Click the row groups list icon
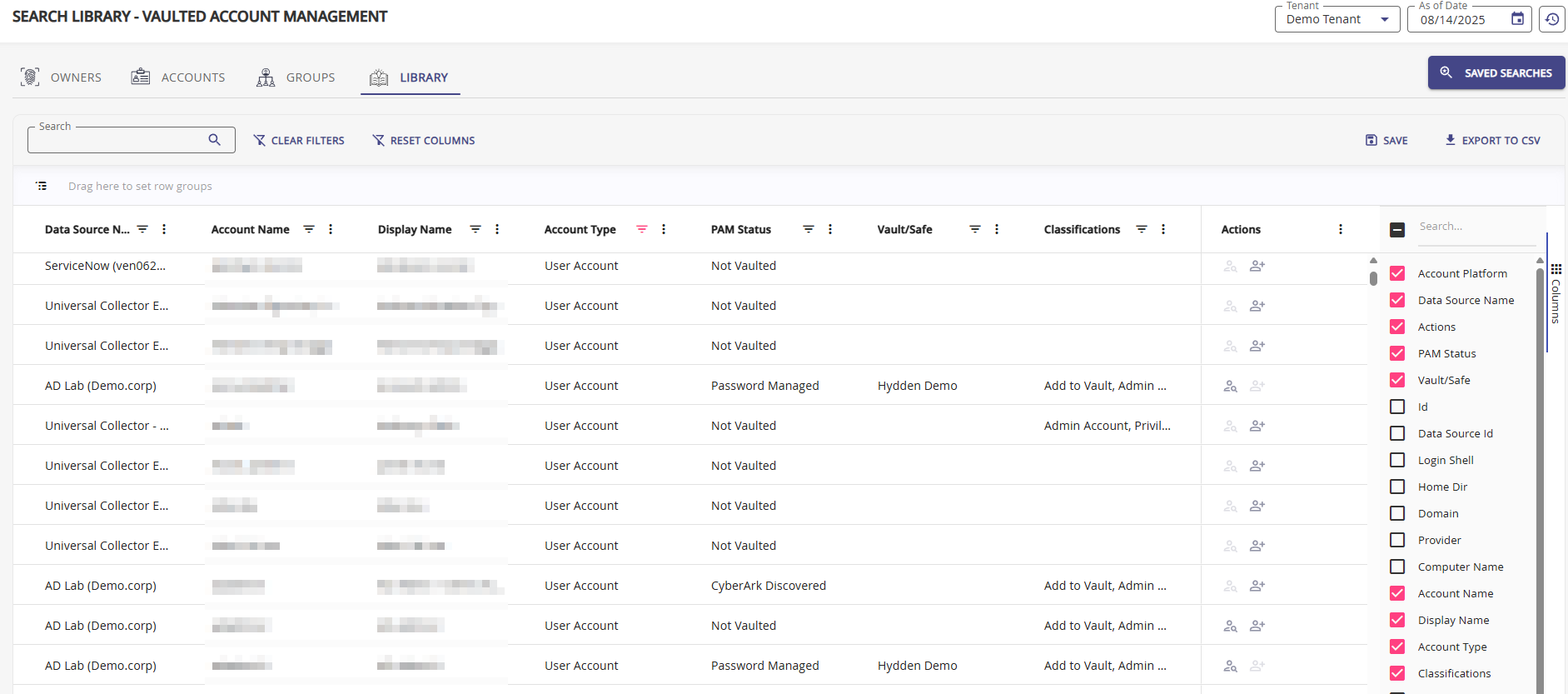The height and width of the screenshot is (694, 1568). [x=42, y=186]
